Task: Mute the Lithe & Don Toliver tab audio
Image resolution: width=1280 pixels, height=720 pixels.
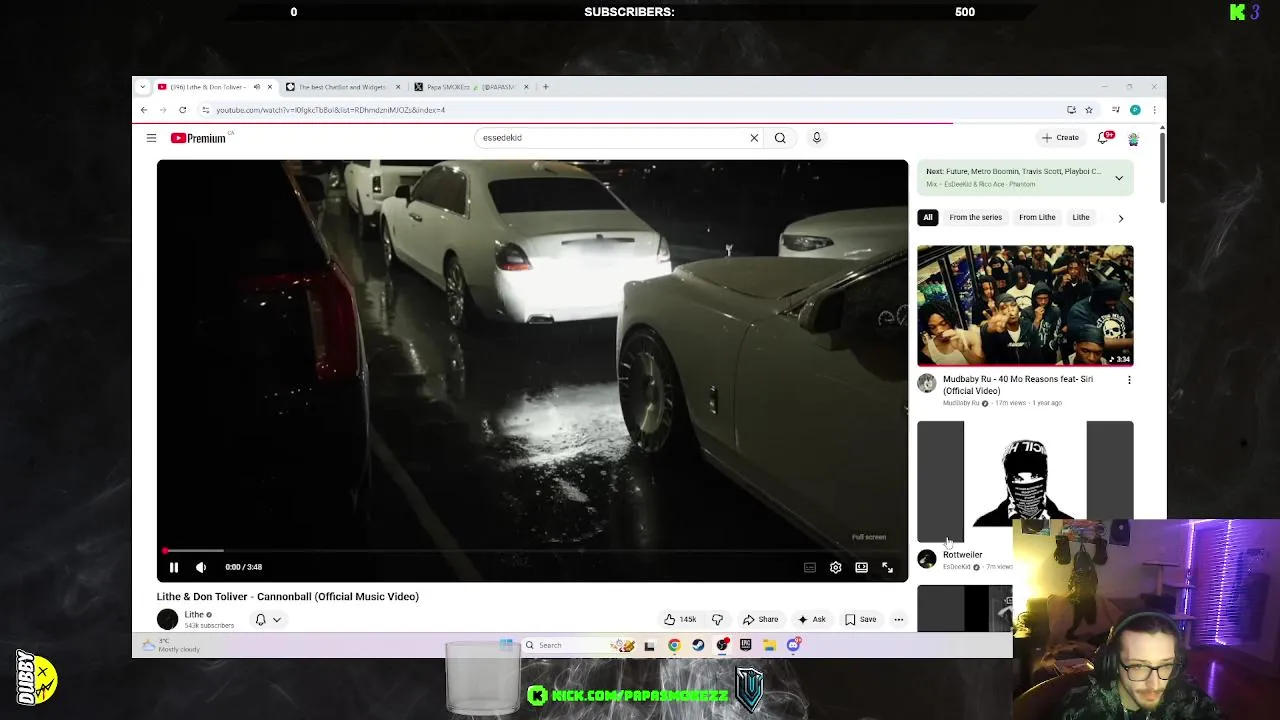Action: tap(256, 87)
